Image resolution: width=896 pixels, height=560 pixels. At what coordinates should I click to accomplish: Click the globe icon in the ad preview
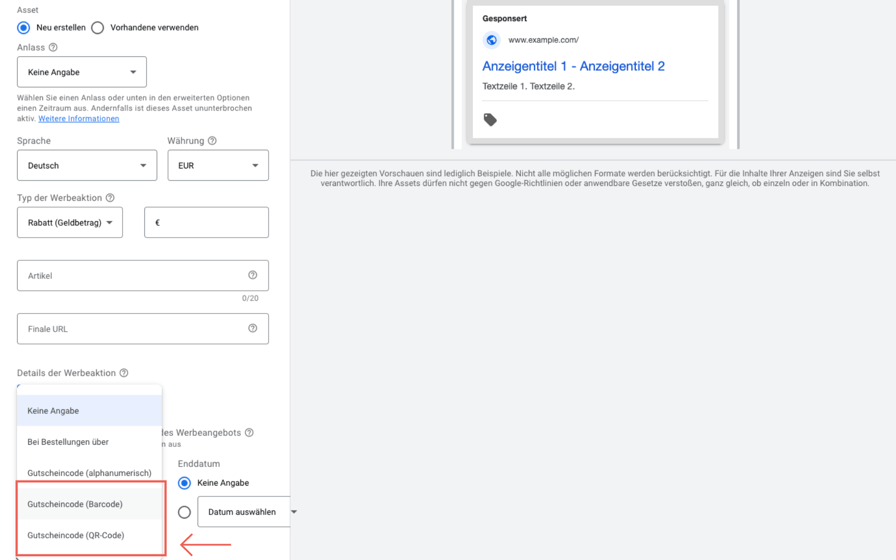(491, 40)
